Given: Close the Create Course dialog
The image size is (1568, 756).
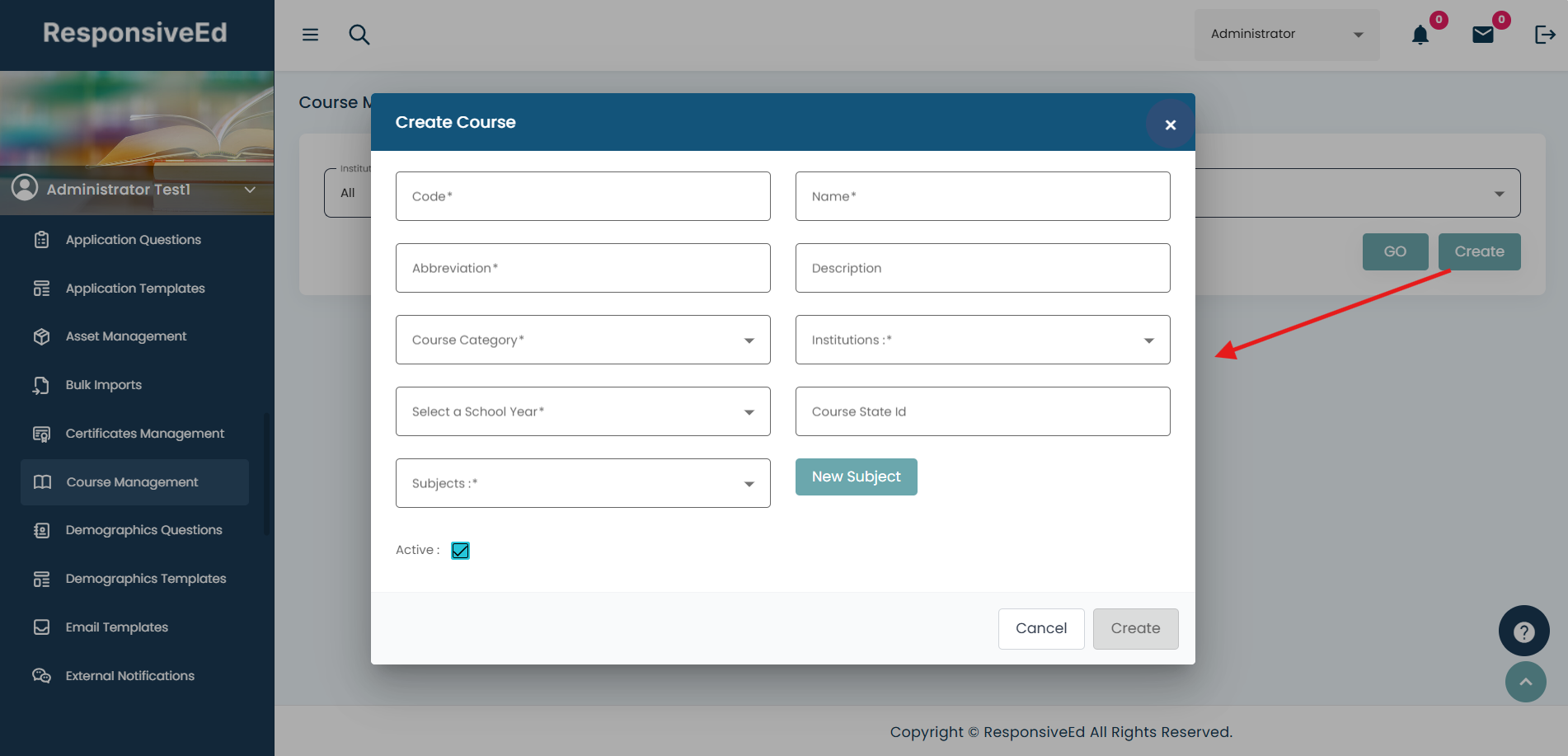Looking at the screenshot, I should pos(1170,124).
